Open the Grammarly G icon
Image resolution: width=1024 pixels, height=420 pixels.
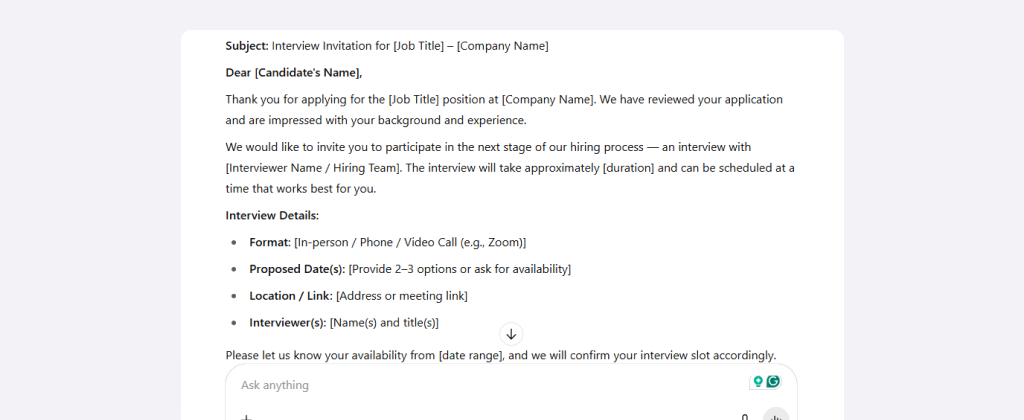pos(773,381)
